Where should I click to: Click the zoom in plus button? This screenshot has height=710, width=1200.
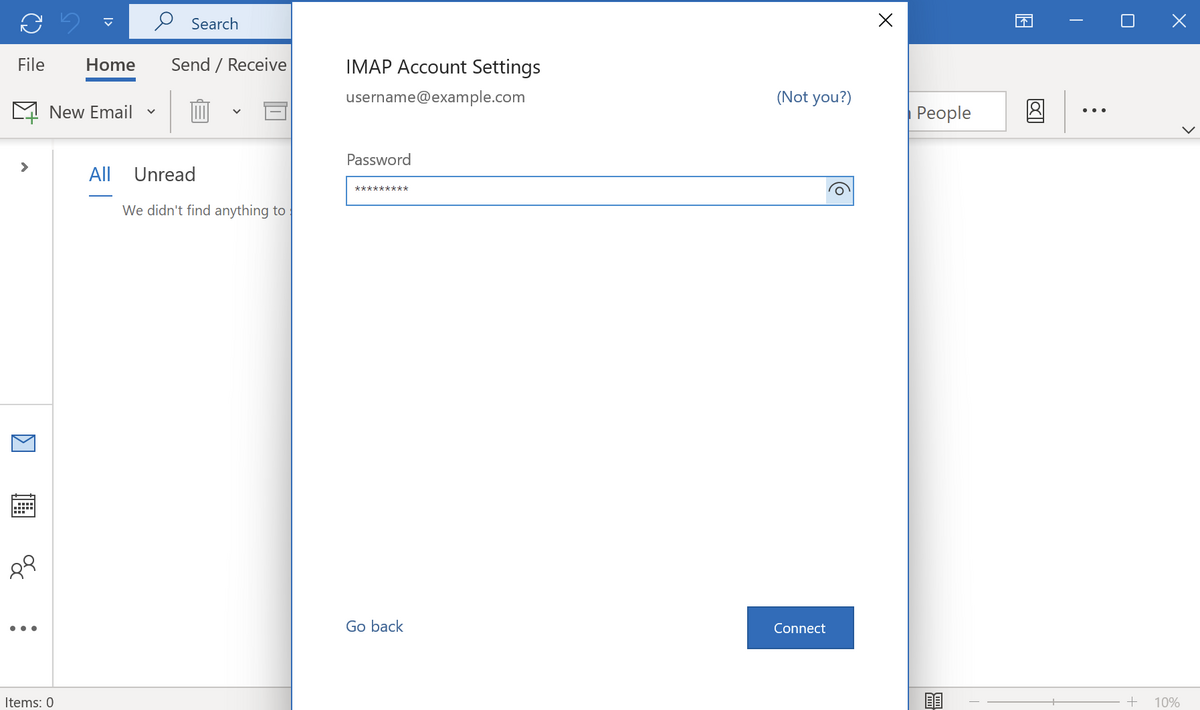coord(1132,702)
